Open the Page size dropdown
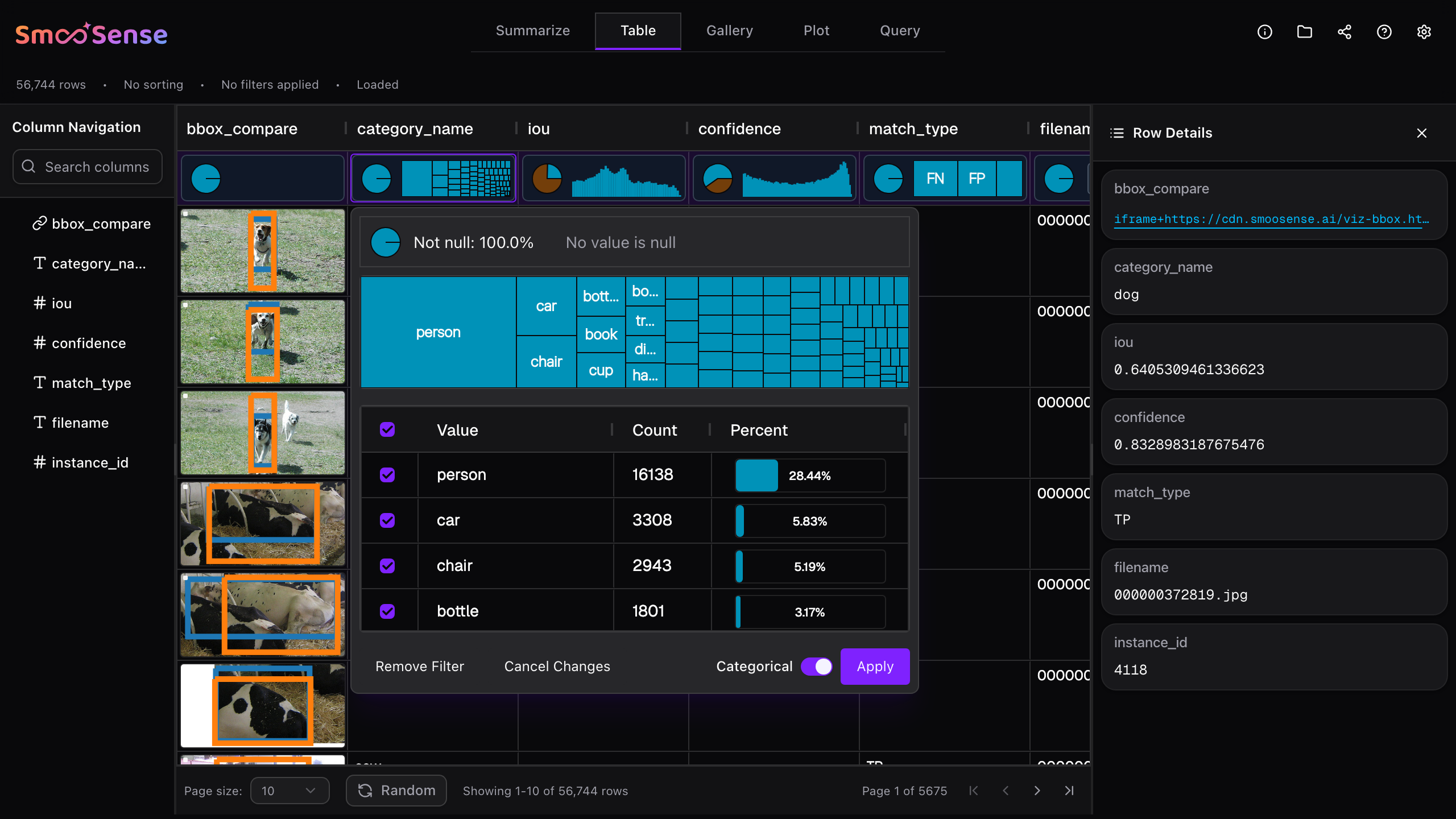Viewport: 1456px width, 819px height. pos(289,791)
